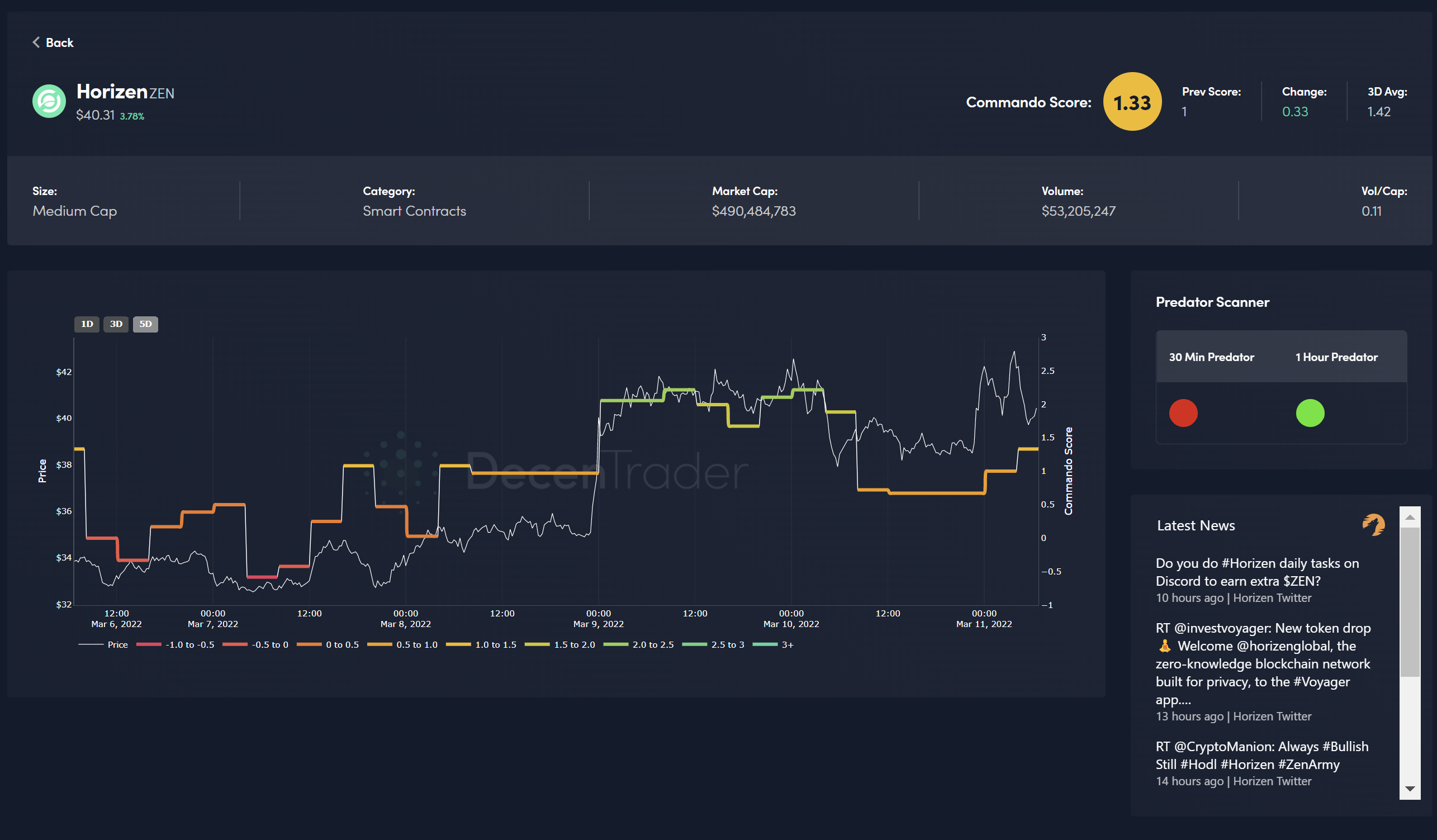Hide the 2.0 to 2.5 legend series
This screenshot has height=840, width=1437.
pyautogui.click(x=652, y=644)
